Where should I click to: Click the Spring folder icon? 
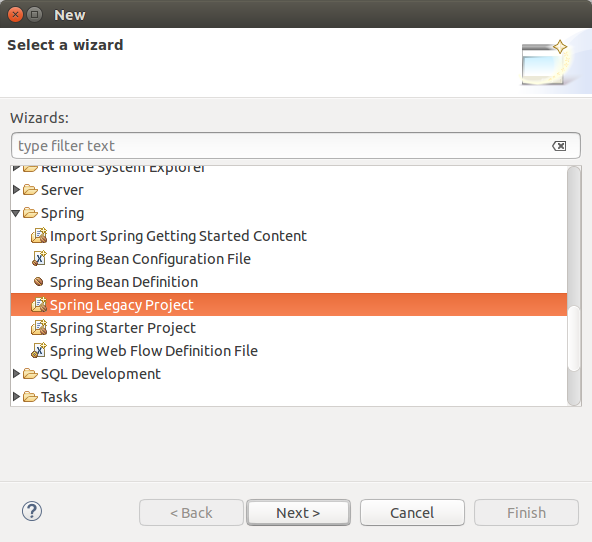click(x=30, y=213)
